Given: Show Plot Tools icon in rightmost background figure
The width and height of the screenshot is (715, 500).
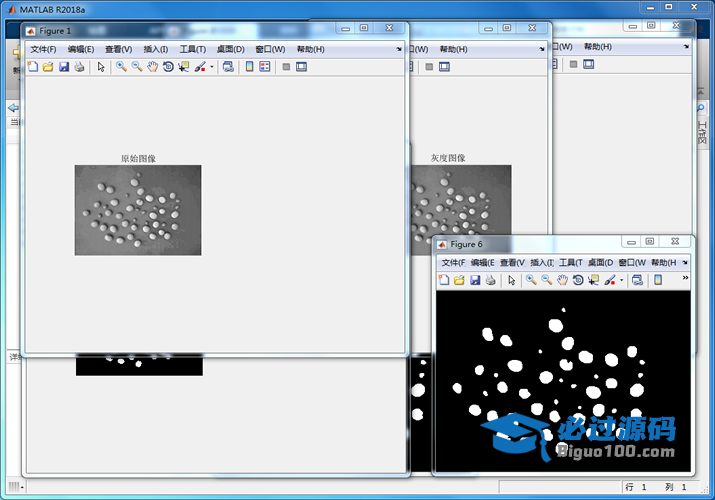Looking at the screenshot, I should [589, 64].
